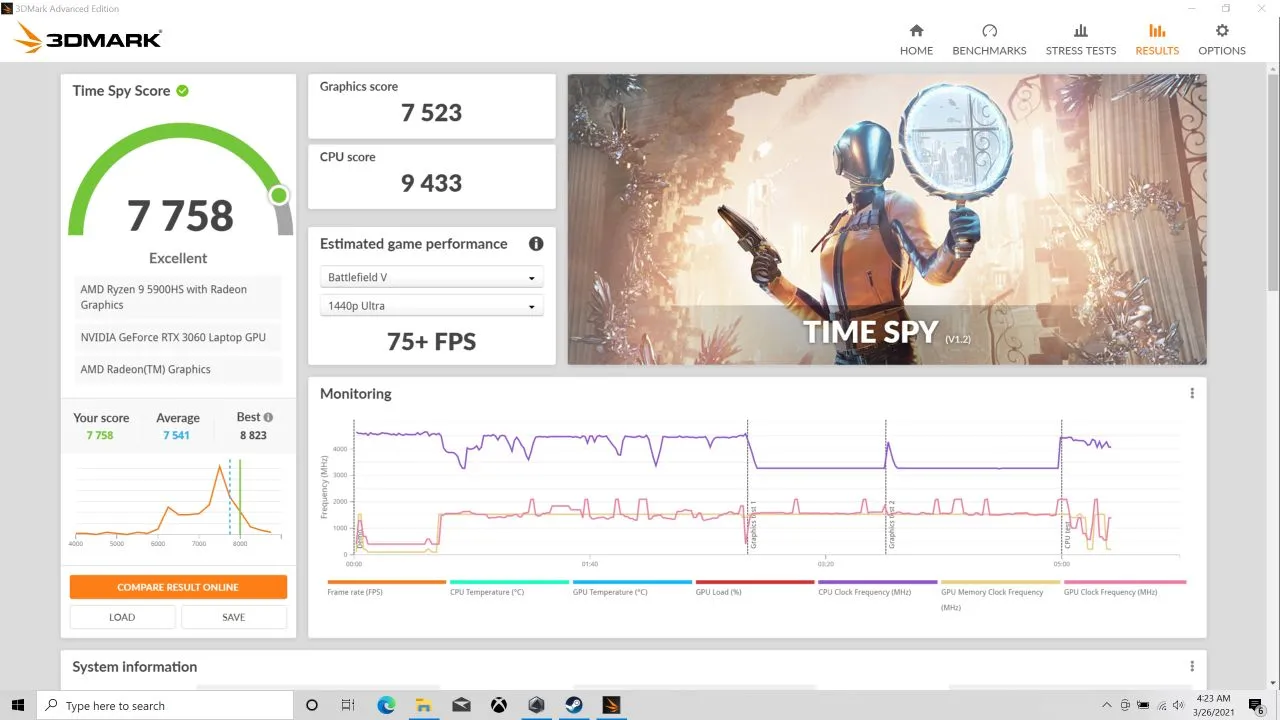Open File Explorer from taskbar
The width and height of the screenshot is (1280, 720).
point(423,705)
